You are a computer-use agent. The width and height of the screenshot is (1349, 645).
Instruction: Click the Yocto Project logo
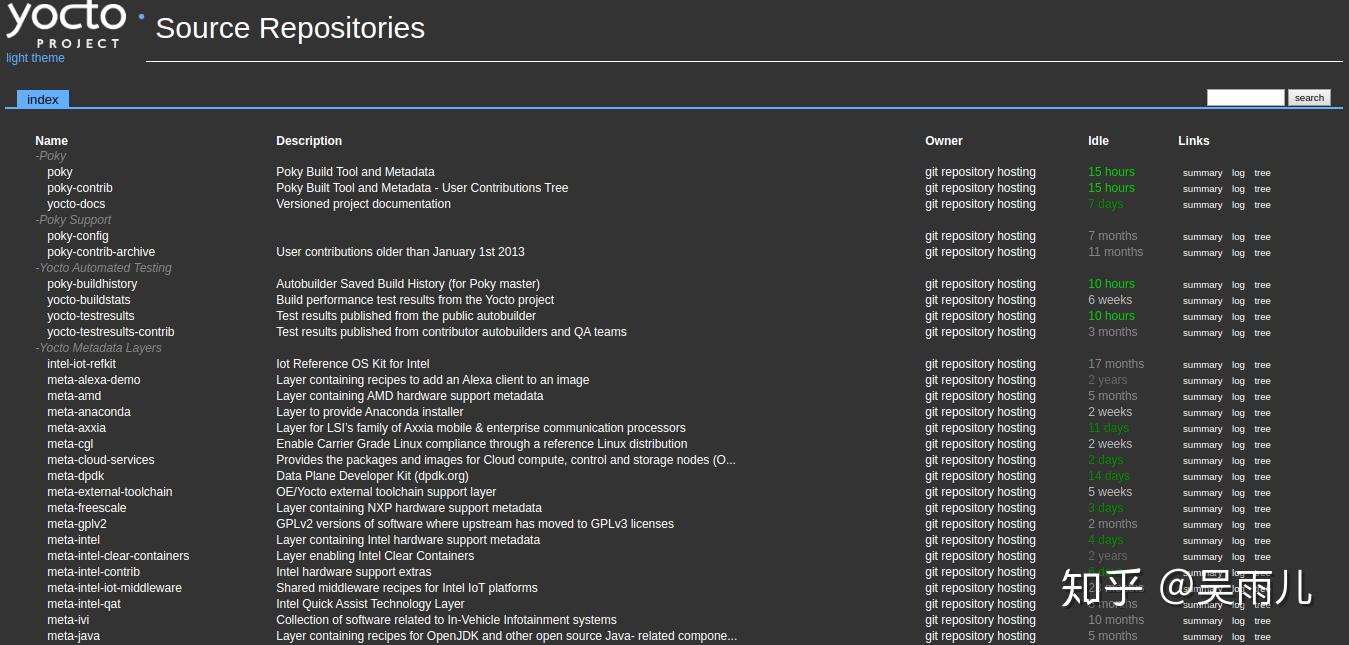[x=66, y=24]
